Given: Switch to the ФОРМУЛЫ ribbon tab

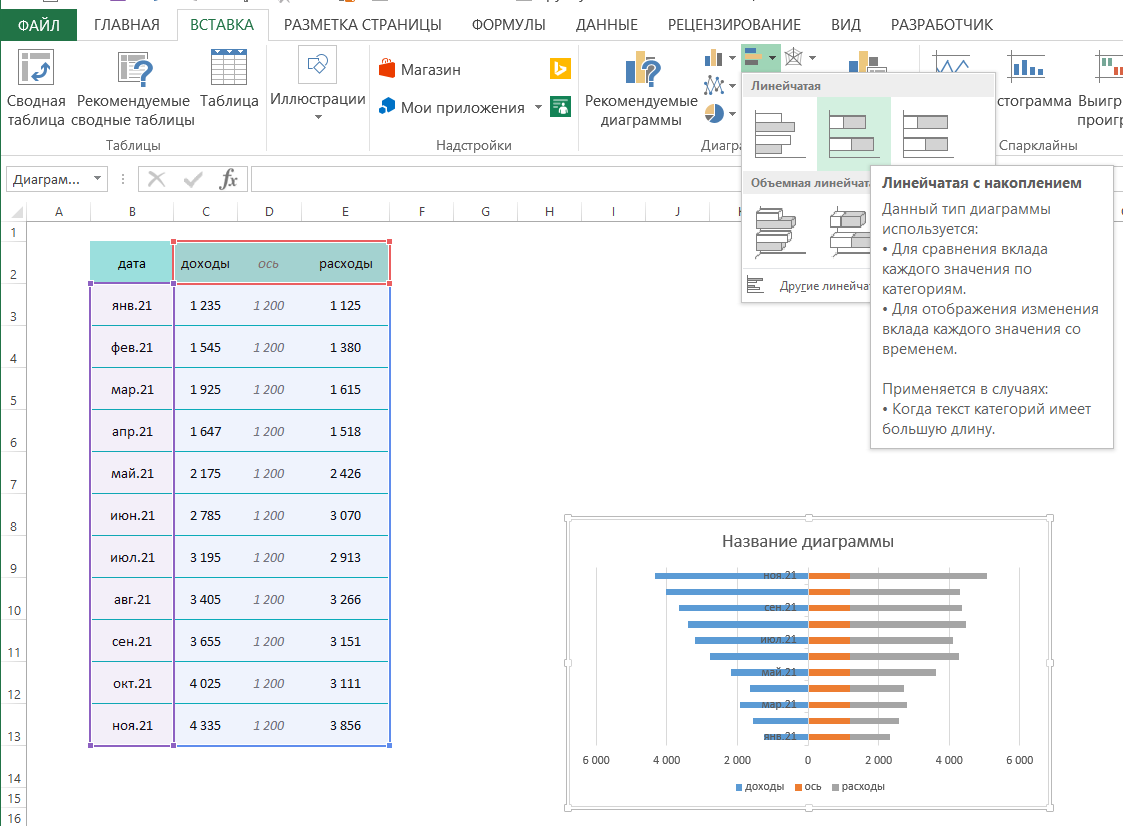Looking at the screenshot, I should (x=508, y=25).
